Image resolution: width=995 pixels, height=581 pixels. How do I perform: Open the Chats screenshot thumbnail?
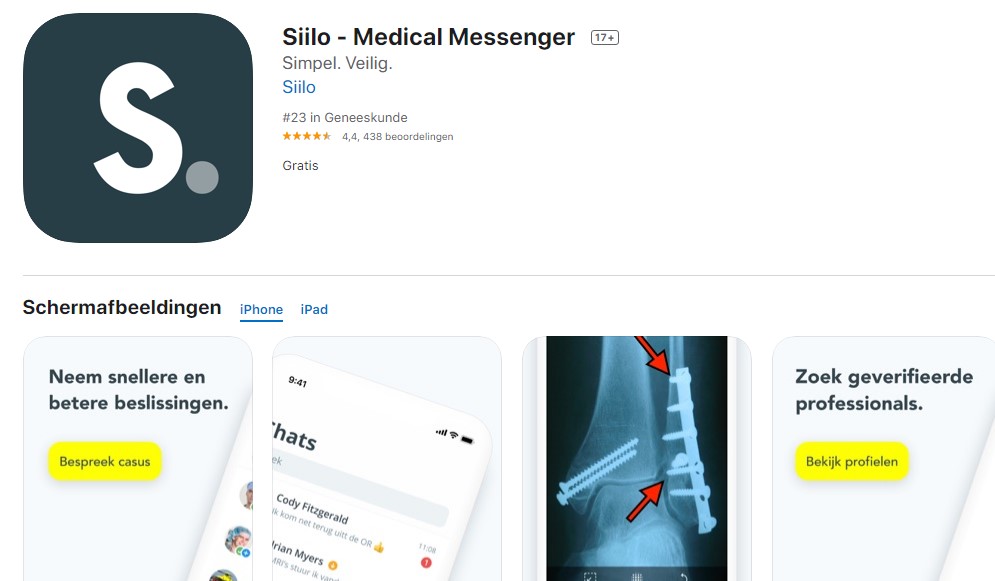(387, 459)
